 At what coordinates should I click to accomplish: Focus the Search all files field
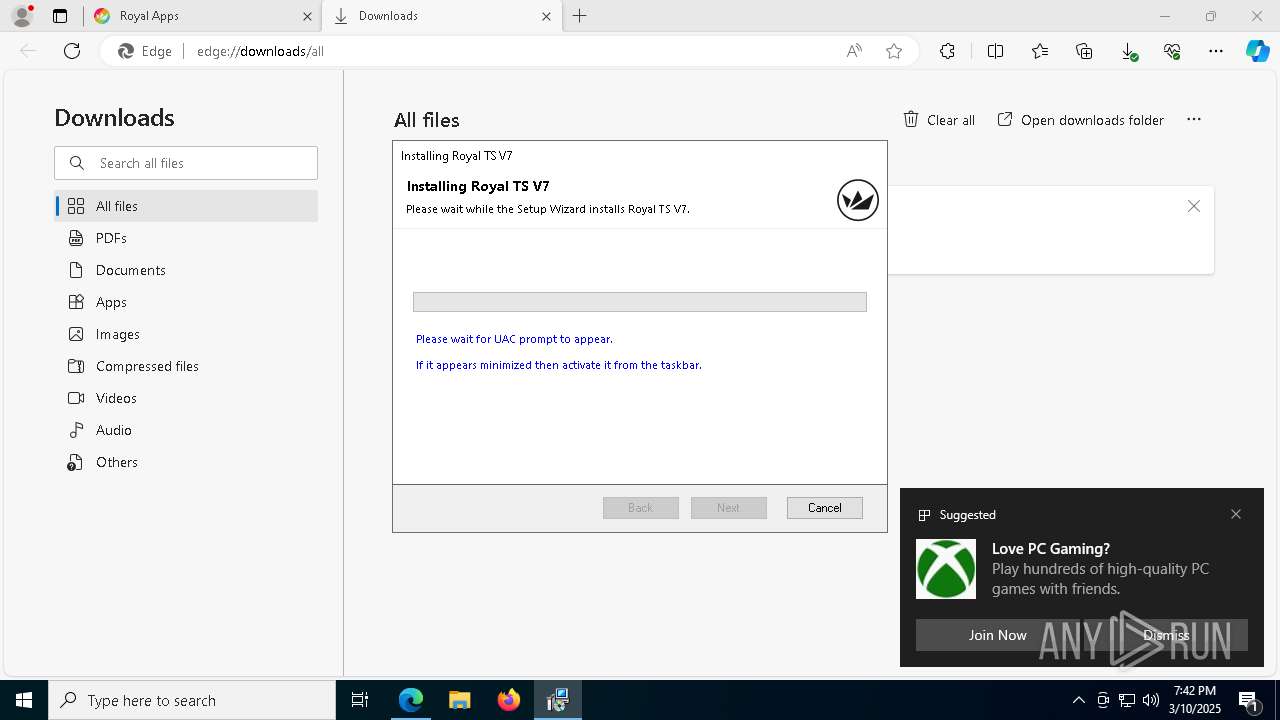(186, 163)
